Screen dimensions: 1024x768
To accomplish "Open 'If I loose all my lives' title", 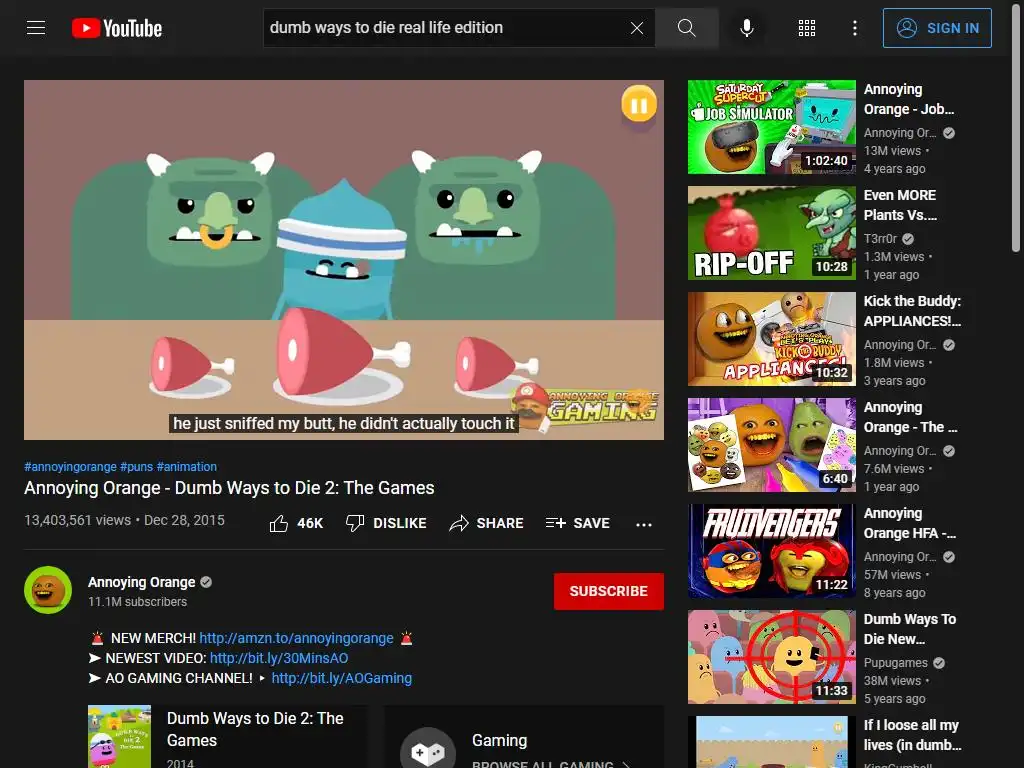I will point(912,735).
